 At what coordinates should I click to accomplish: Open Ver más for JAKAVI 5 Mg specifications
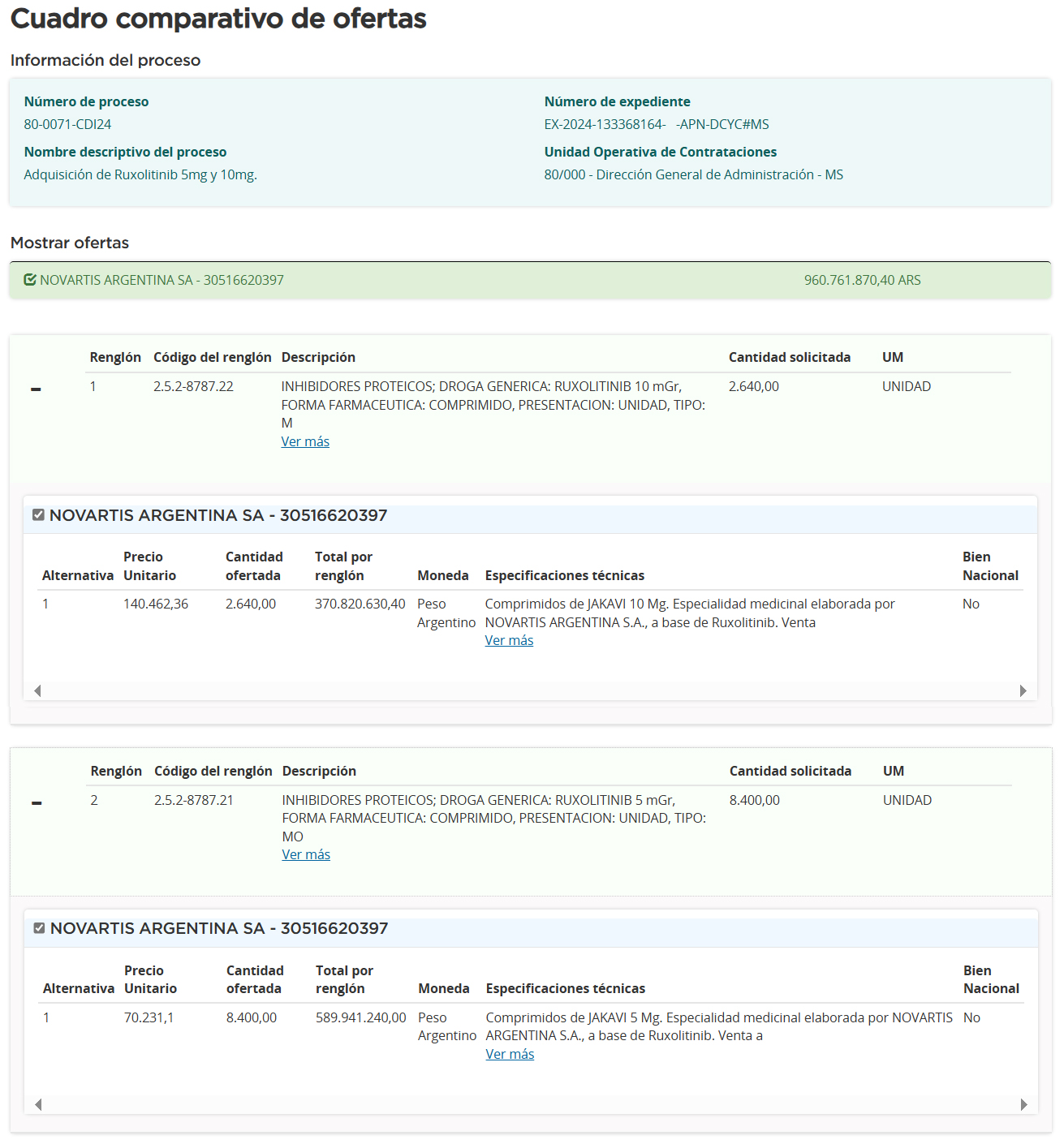[510, 1054]
